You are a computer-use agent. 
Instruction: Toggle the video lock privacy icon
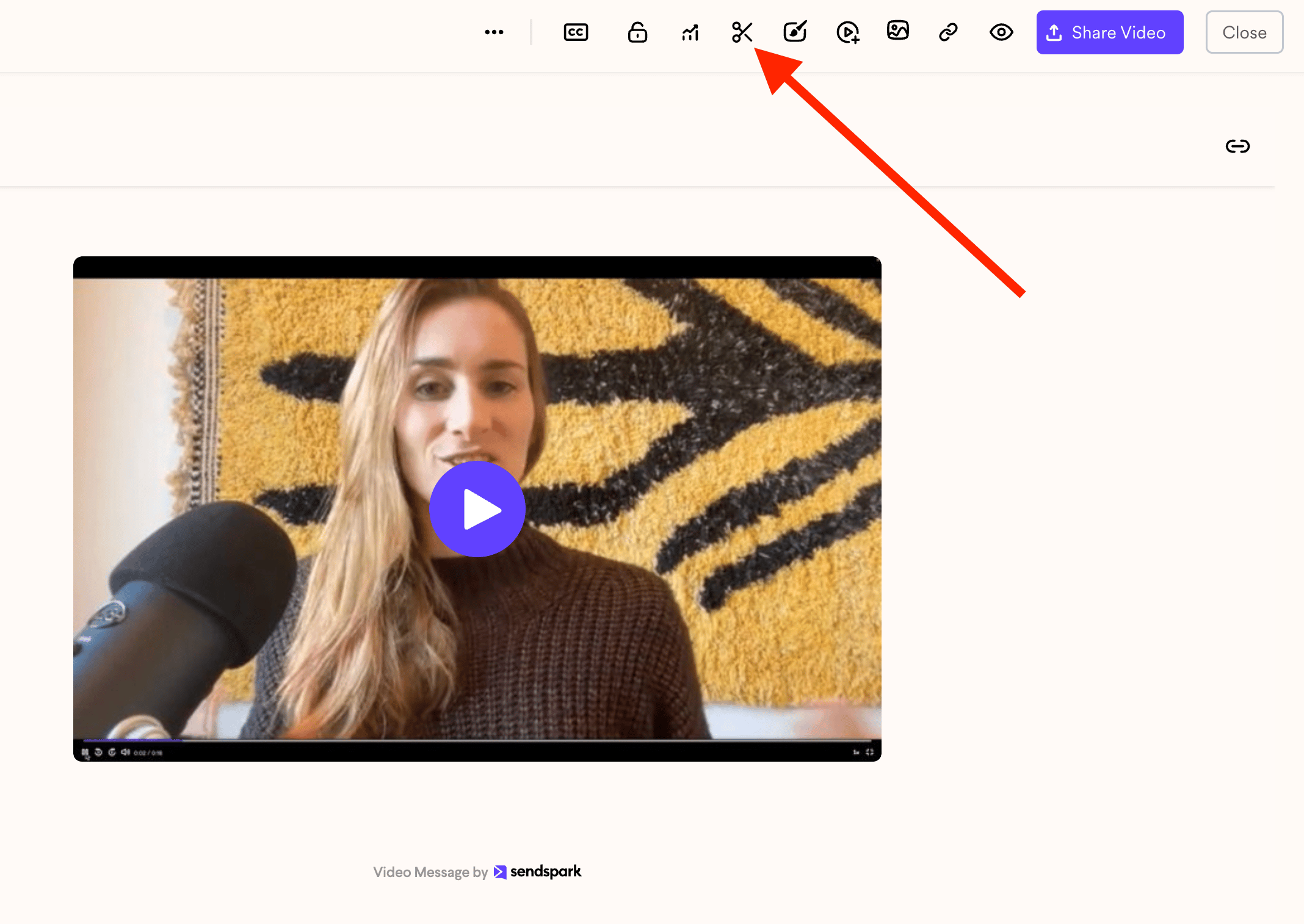tap(637, 32)
